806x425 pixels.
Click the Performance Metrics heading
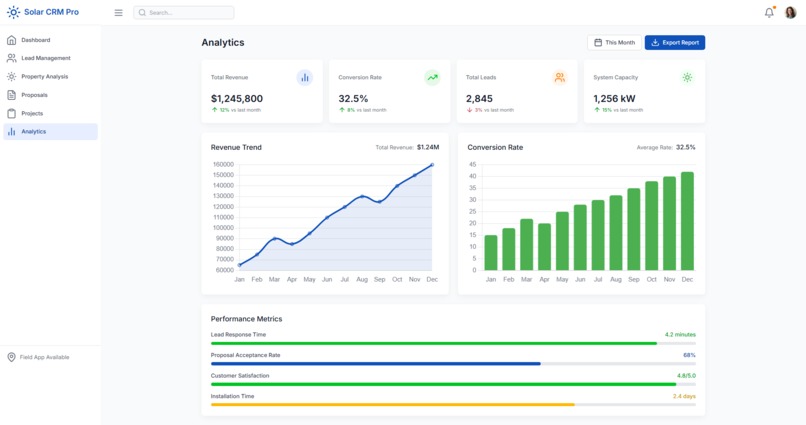tap(246, 319)
